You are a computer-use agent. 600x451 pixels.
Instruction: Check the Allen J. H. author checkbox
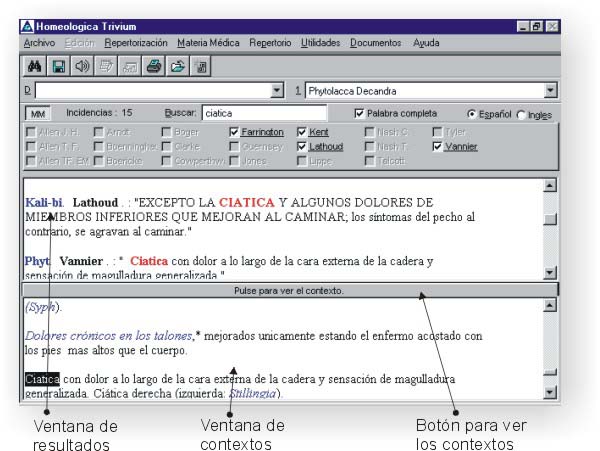click(x=31, y=132)
